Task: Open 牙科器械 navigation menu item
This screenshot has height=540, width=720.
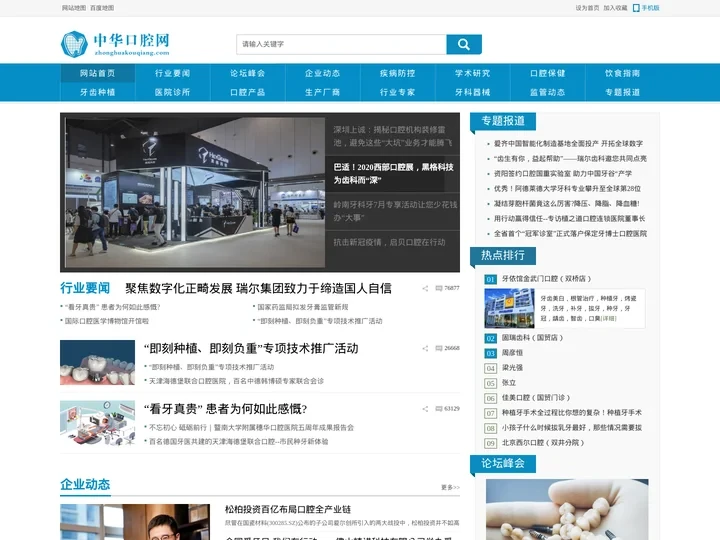Action: (472, 92)
